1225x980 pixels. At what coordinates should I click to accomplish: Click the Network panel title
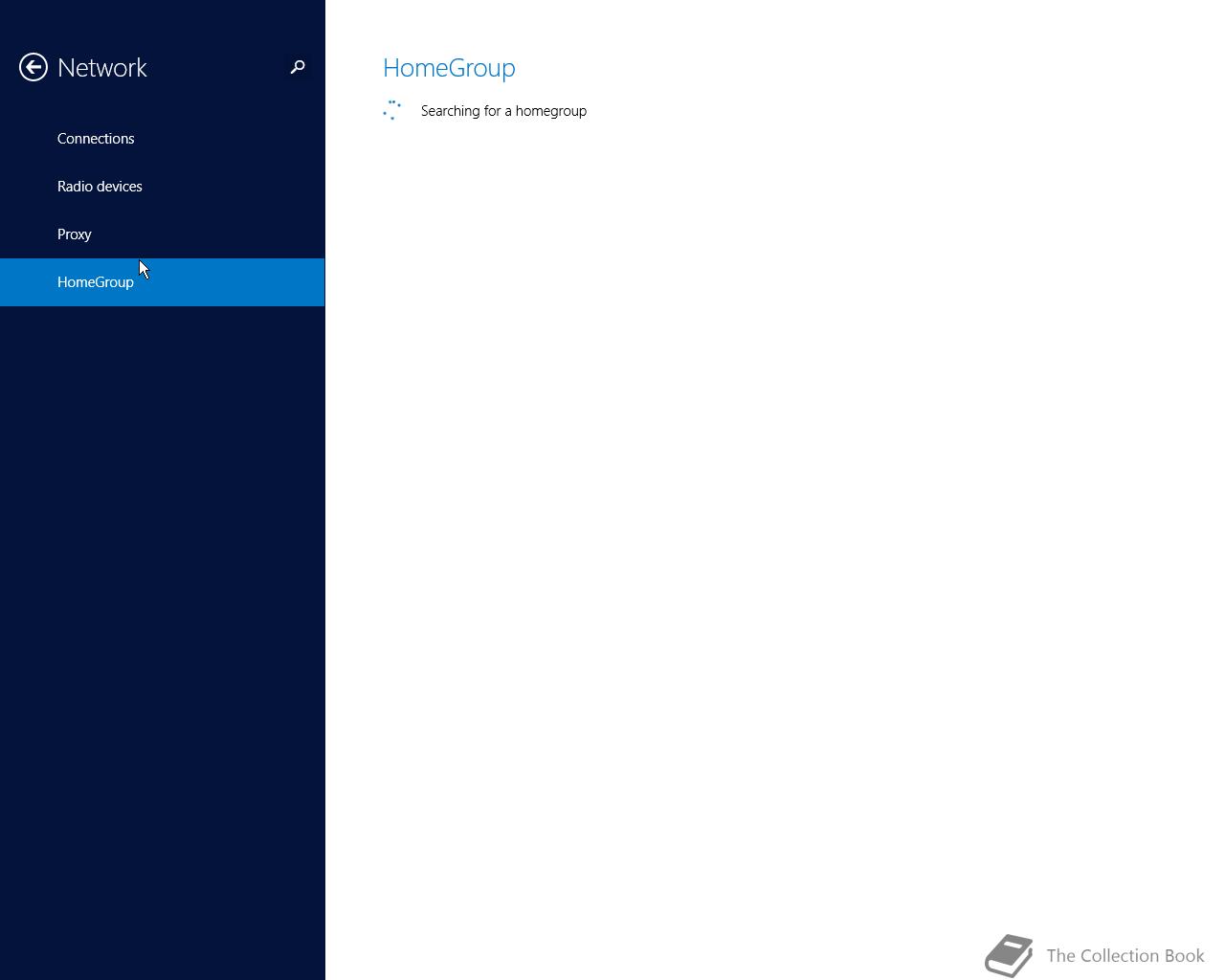click(x=102, y=68)
